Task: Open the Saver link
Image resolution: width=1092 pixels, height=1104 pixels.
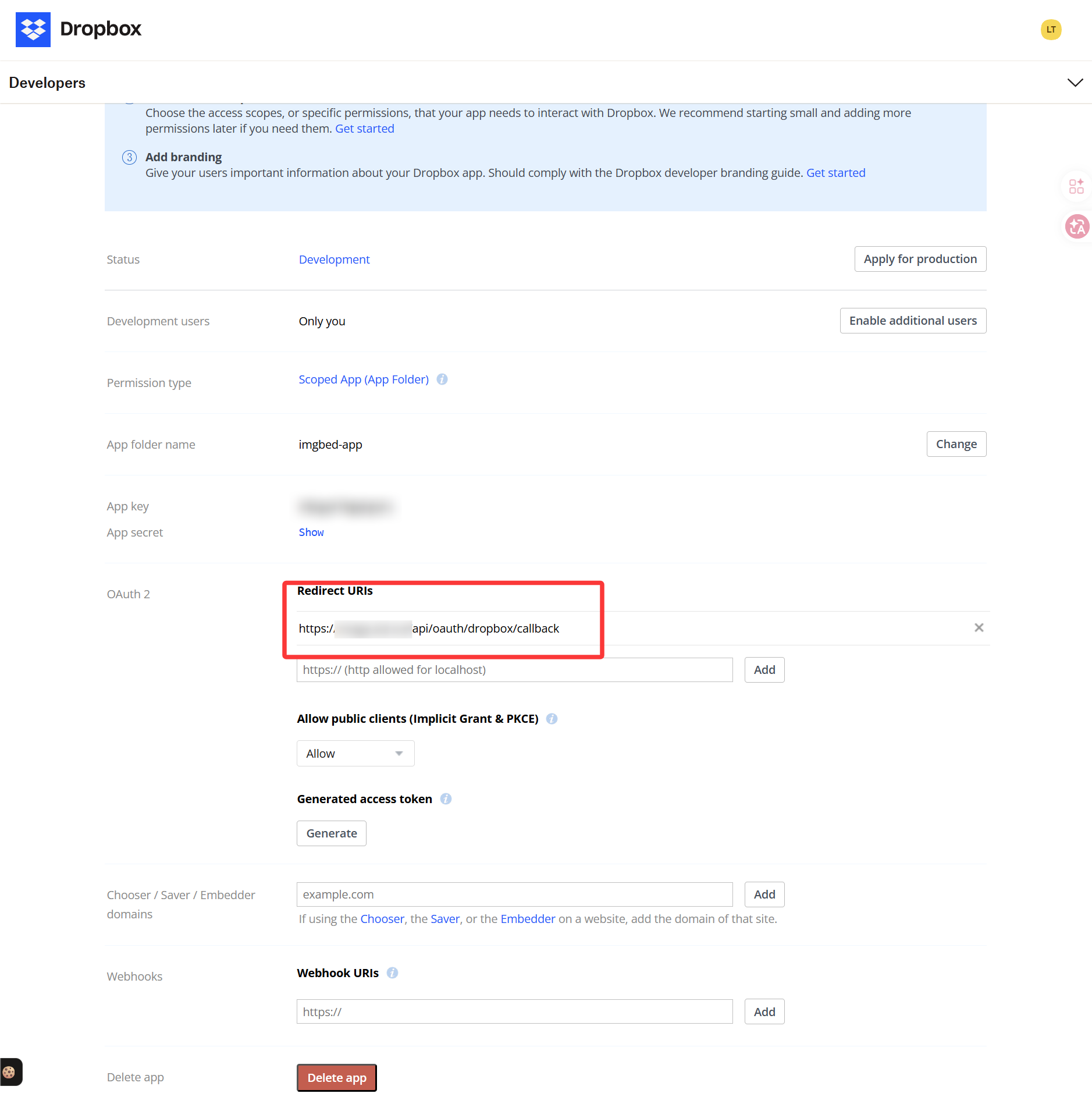Action: [445, 919]
